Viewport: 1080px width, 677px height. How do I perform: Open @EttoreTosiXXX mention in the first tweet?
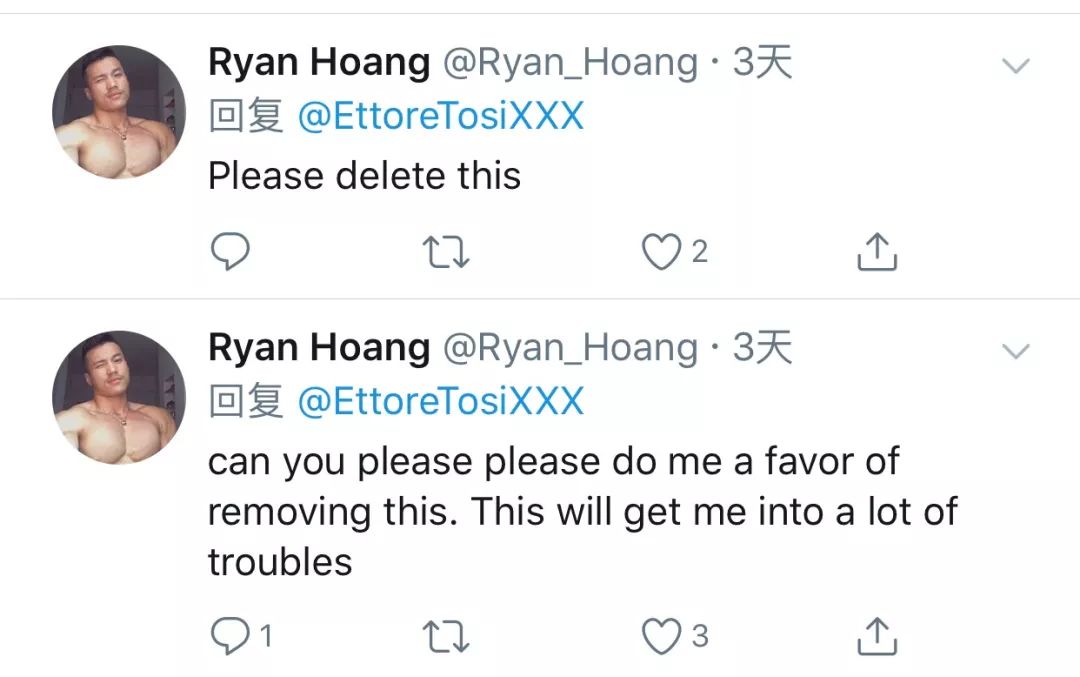pyautogui.click(x=441, y=117)
